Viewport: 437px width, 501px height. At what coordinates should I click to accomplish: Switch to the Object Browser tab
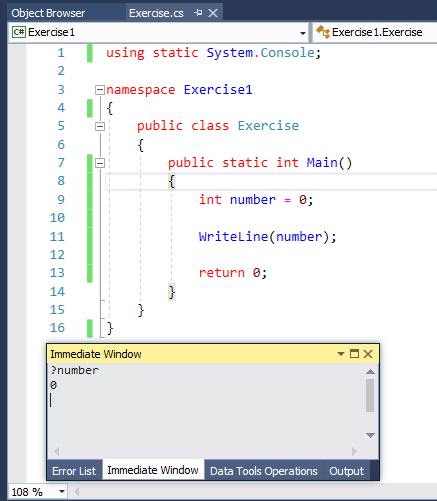(x=48, y=13)
